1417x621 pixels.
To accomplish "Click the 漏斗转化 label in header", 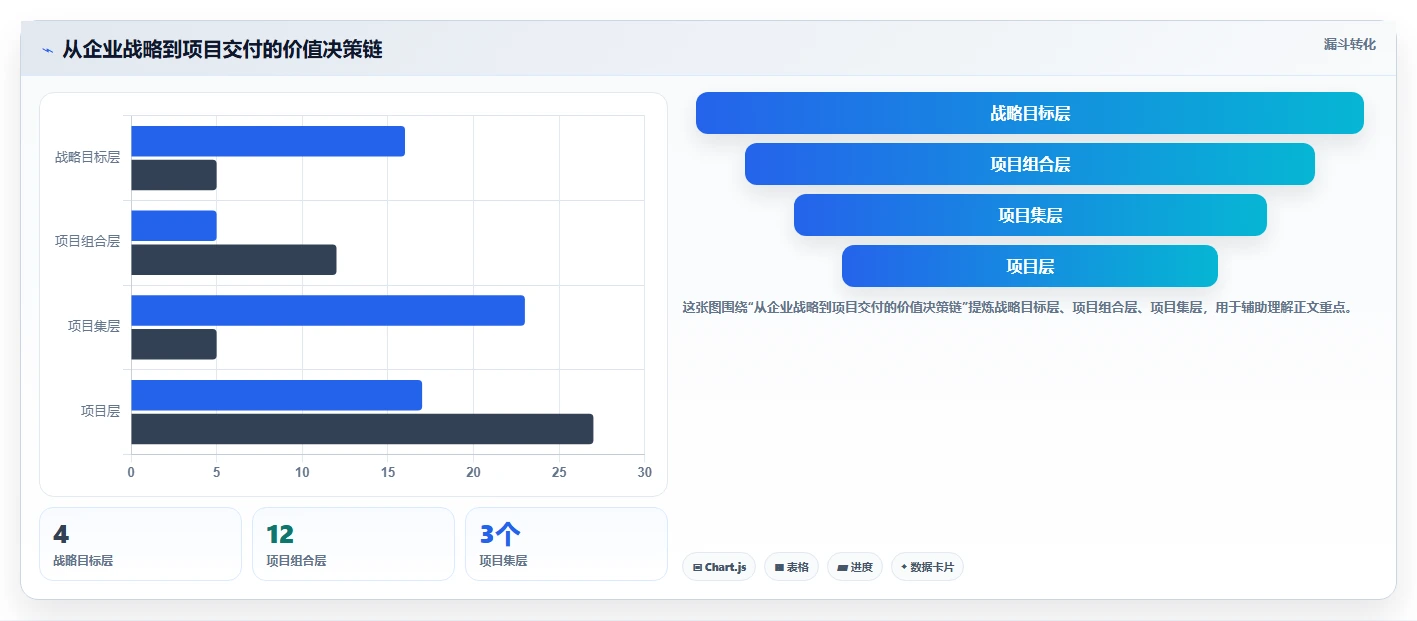I will click(1349, 44).
